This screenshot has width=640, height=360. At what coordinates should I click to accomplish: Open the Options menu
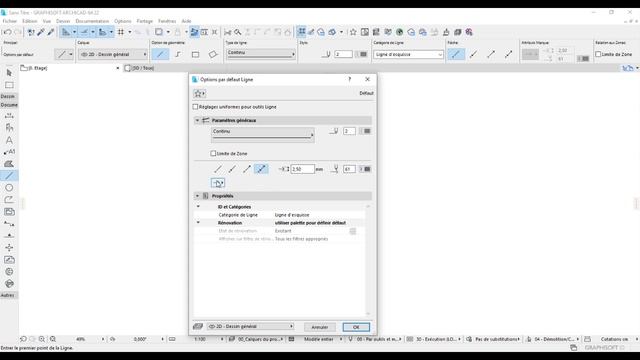pyautogui.click(x=123, y=21)
